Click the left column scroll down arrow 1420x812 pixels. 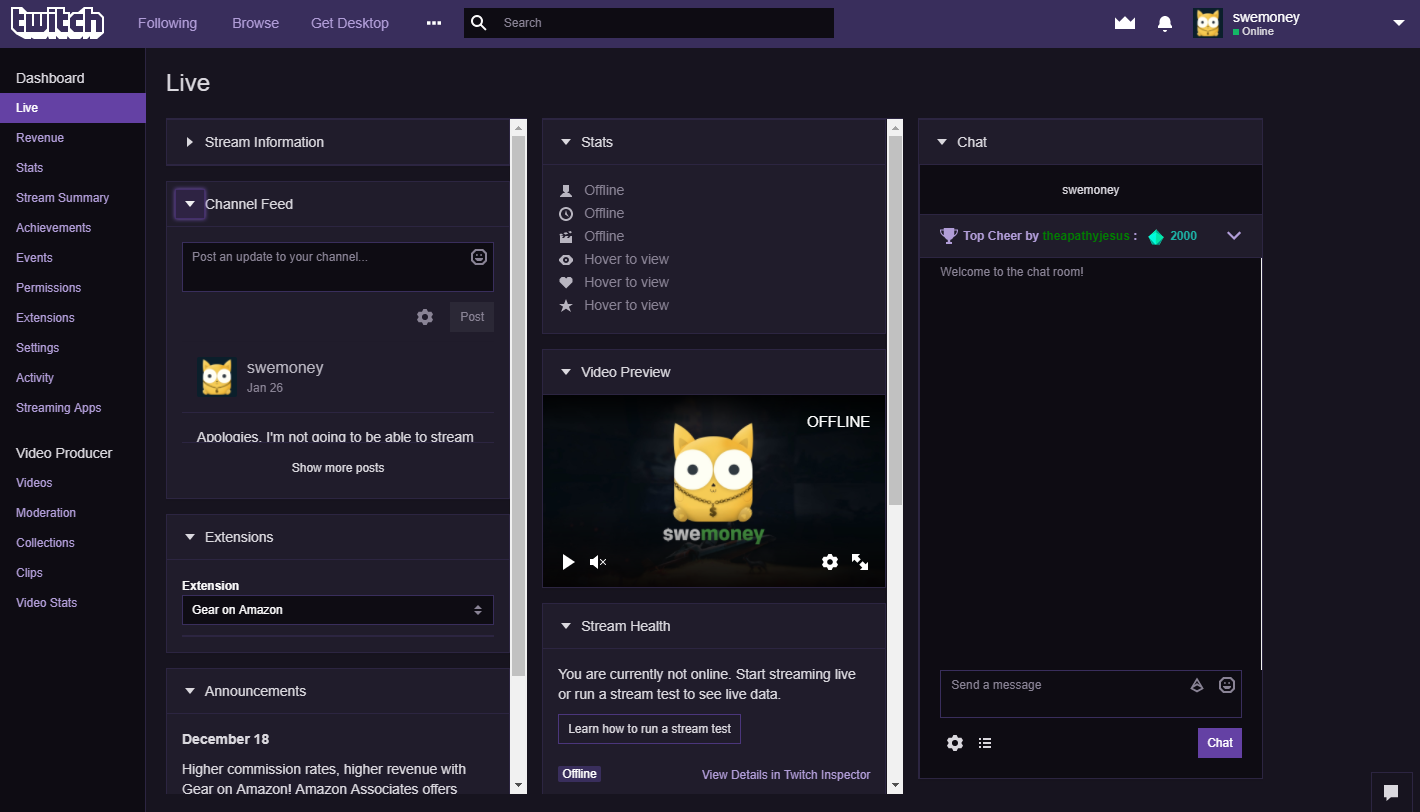tap(518, 786)
